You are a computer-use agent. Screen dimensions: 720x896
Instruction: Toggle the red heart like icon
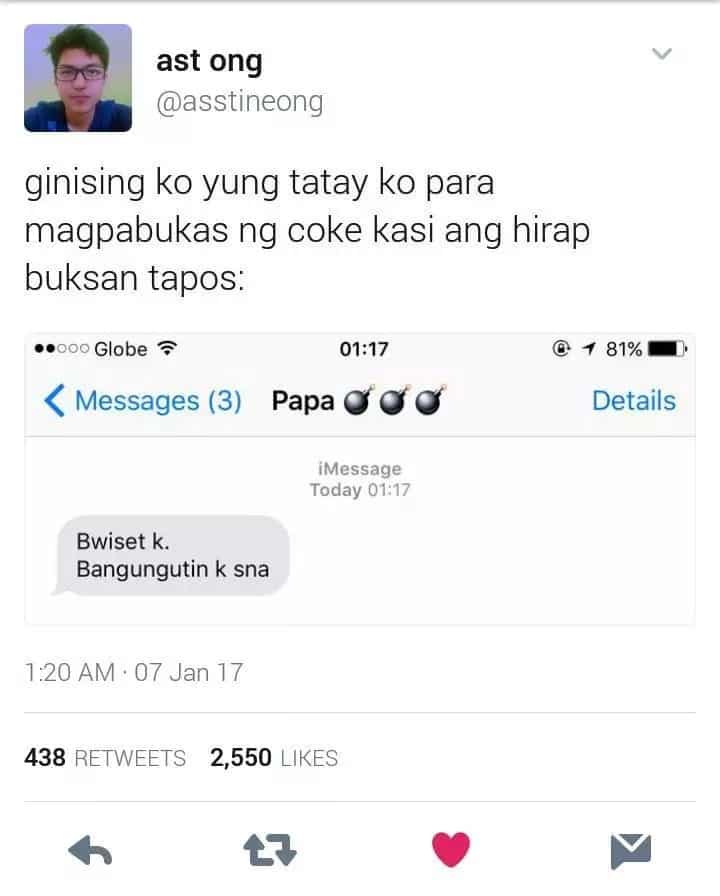(x=451, y=850)
